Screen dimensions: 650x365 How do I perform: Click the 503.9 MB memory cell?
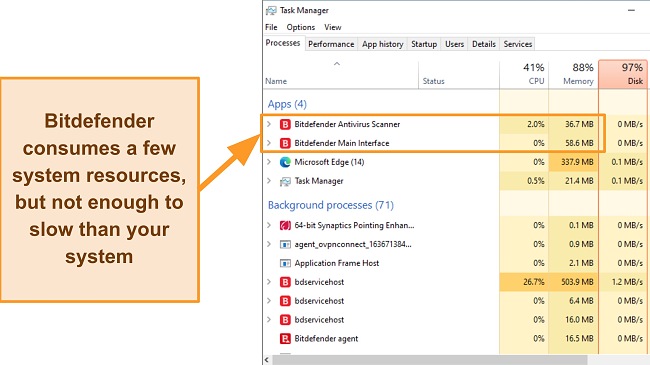[x=574, y=282]
